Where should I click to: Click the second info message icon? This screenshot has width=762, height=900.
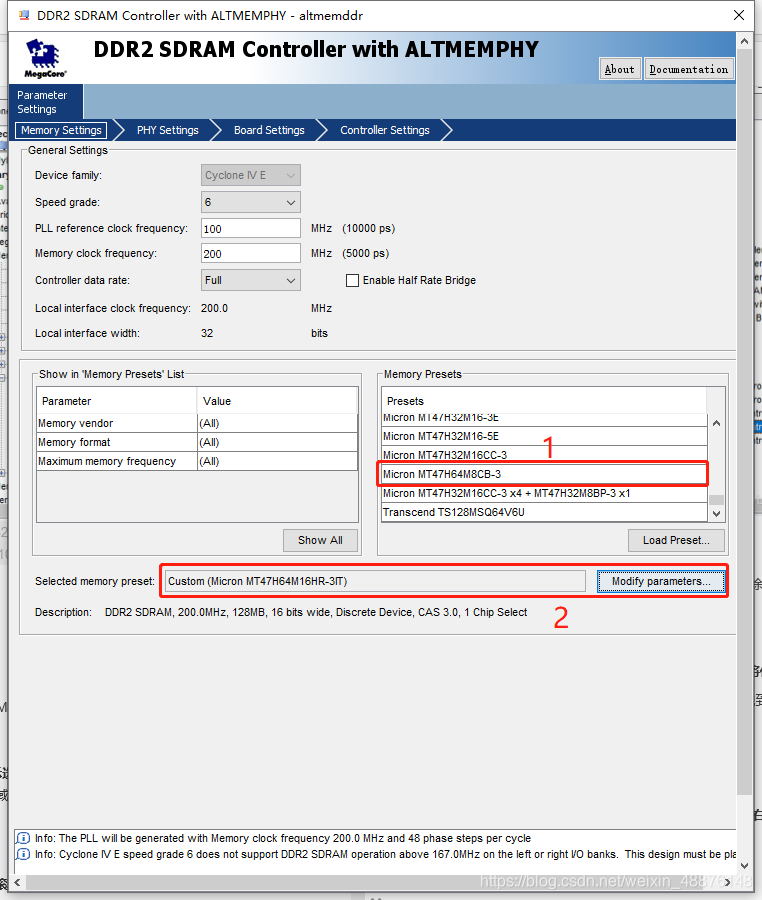[x=23, y=854]
